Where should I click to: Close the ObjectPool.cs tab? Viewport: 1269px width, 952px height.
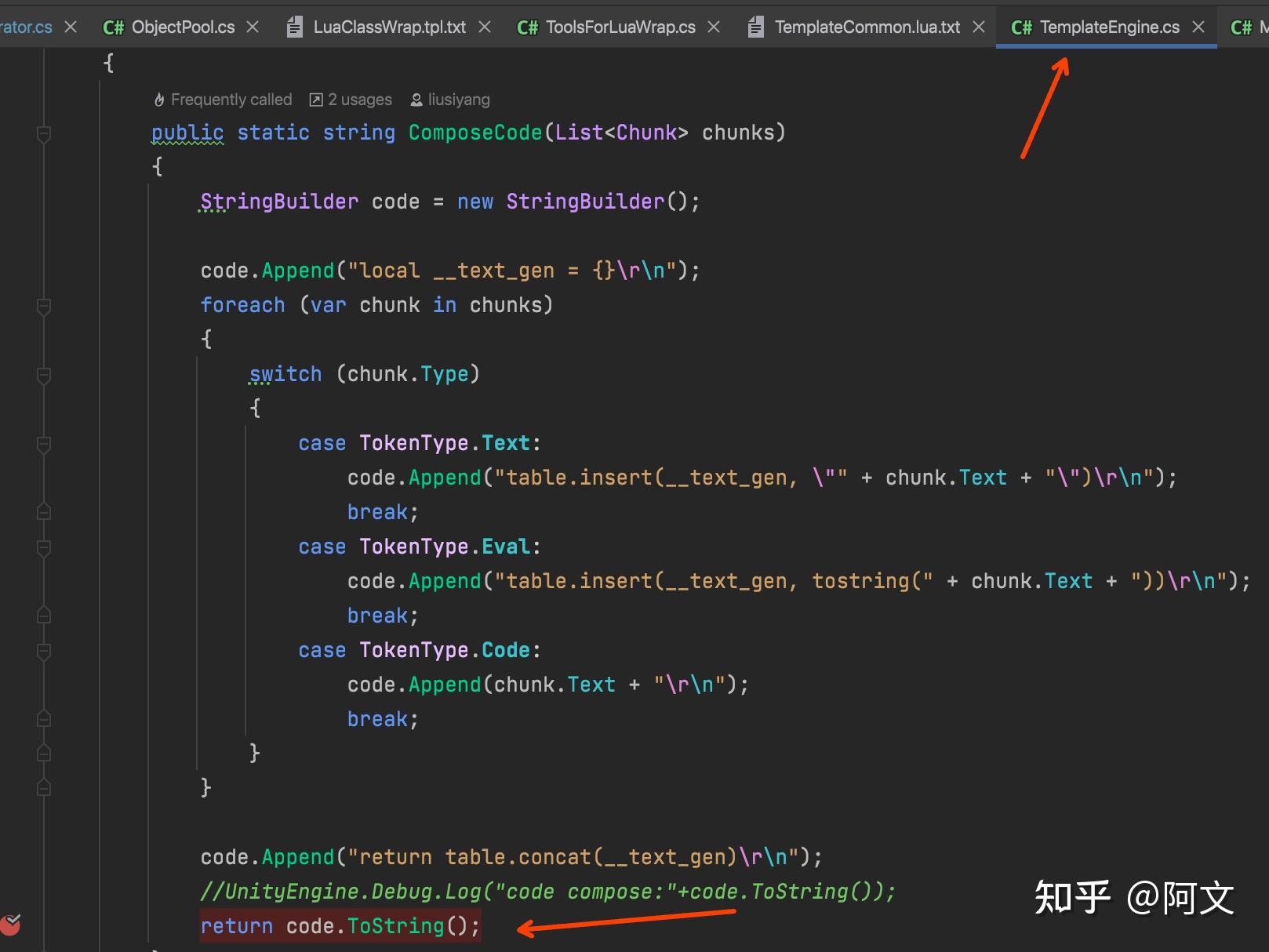[253, 27]
